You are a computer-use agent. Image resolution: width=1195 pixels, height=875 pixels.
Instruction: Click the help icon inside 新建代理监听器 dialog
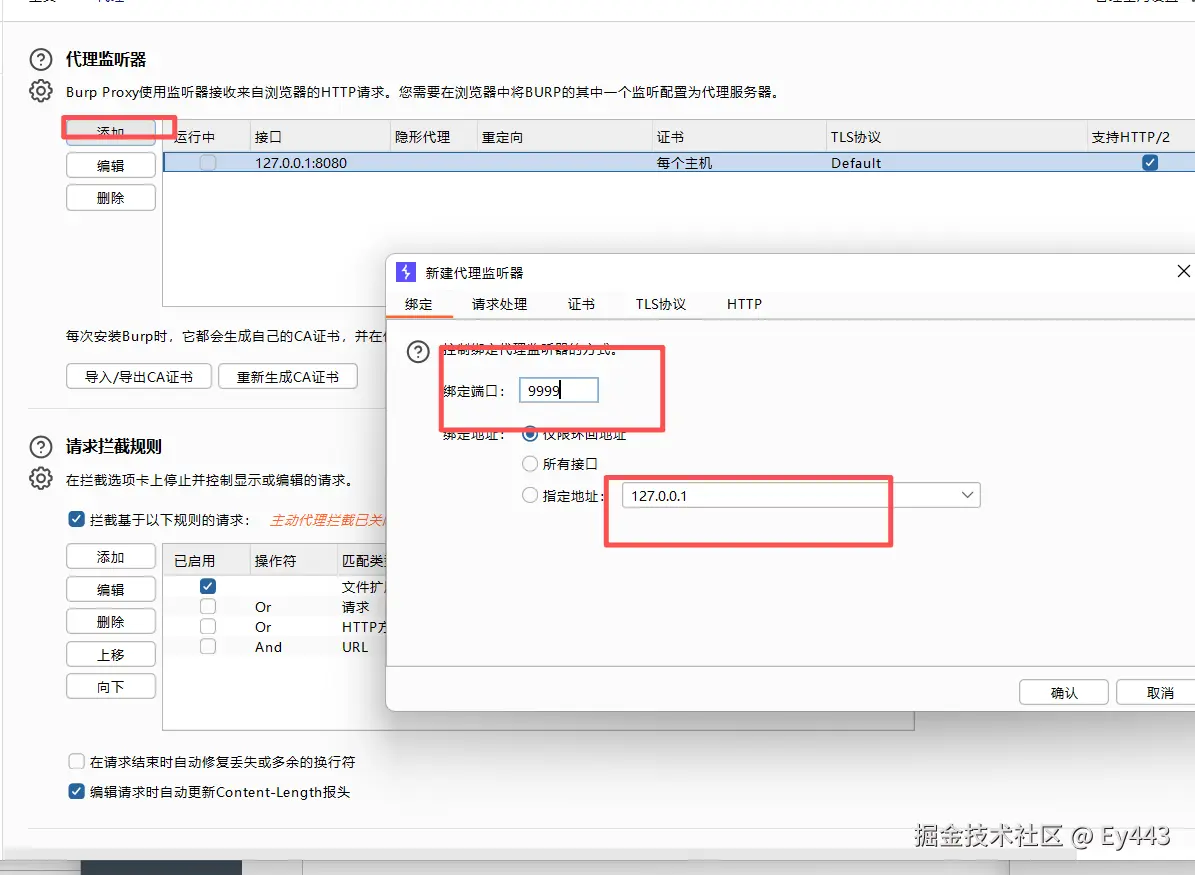[x=418, y=351]
